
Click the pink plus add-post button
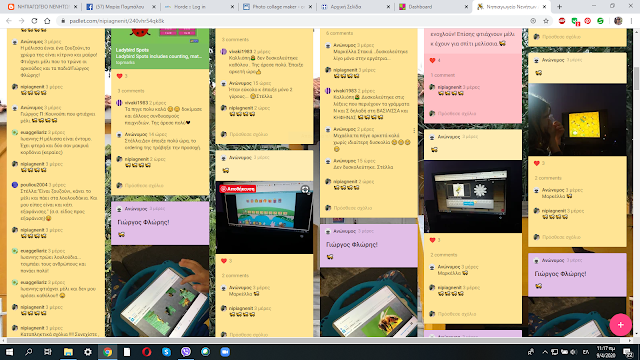click(x=620, y=325)
